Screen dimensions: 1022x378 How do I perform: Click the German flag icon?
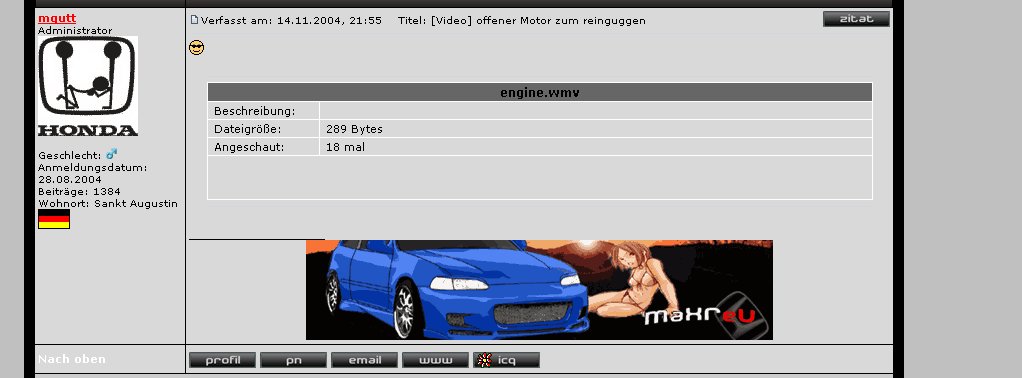[54, 219]
